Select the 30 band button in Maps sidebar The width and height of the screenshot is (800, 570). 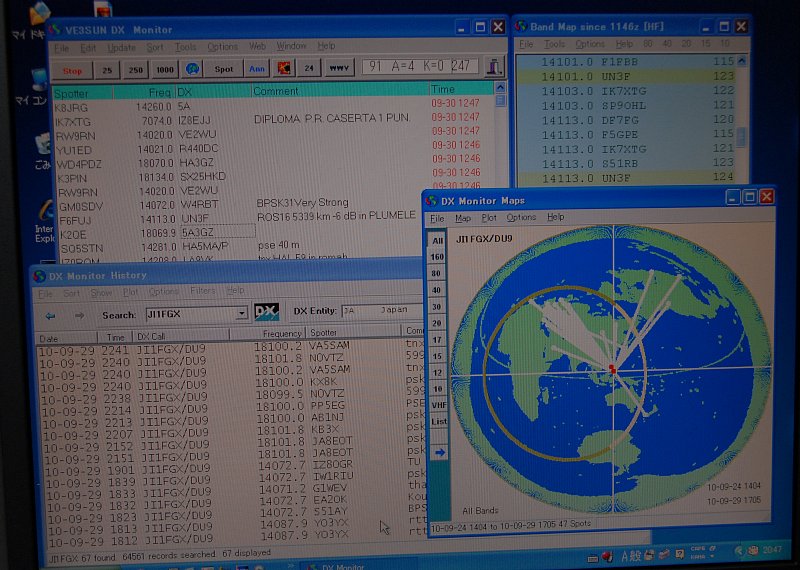point(437,307)
